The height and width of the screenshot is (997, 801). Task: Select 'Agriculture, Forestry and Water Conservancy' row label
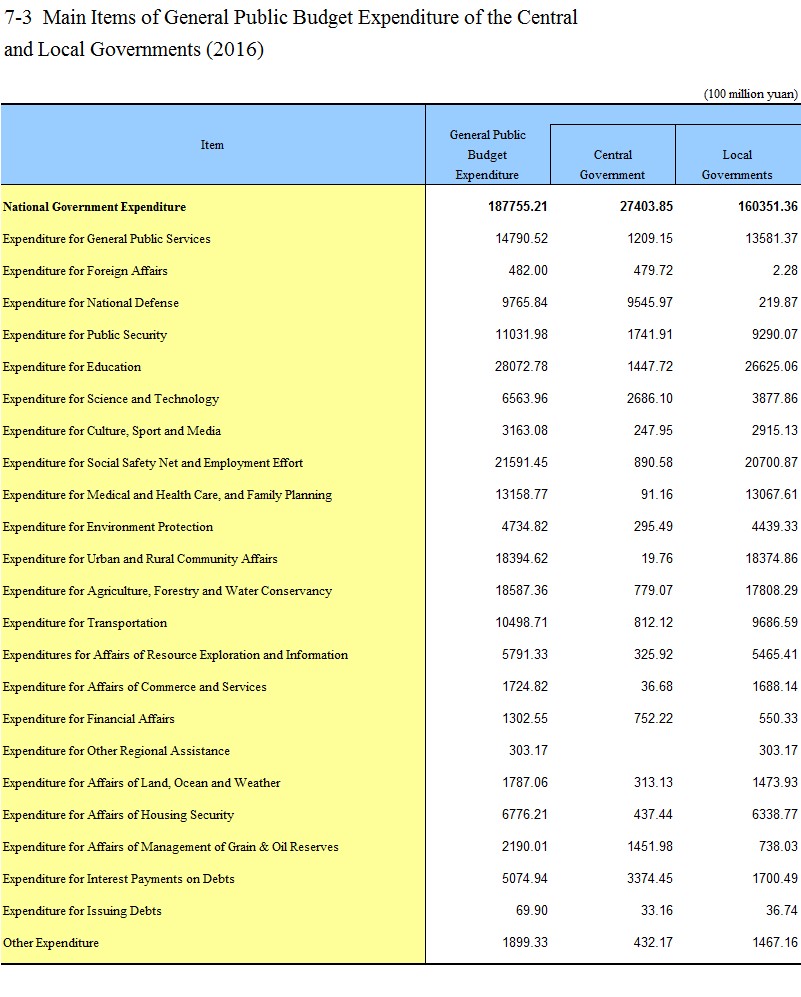[167, 591]
